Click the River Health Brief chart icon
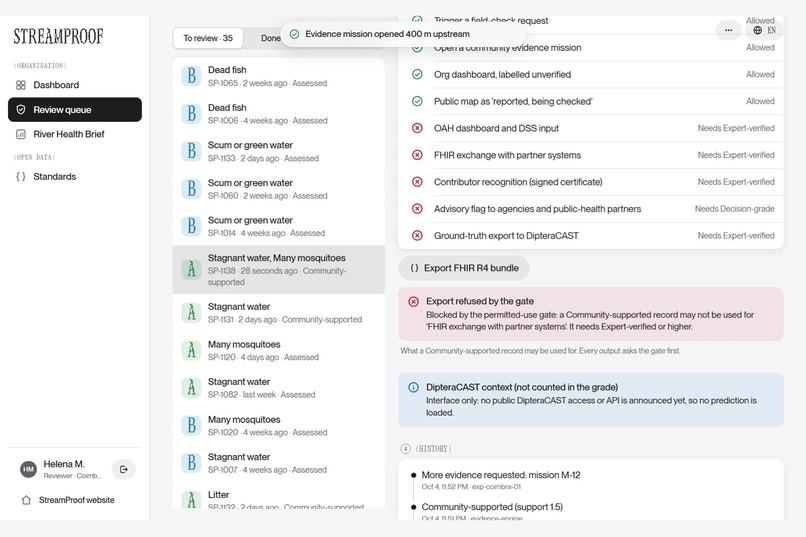Screen dimensions: 806x537 tap(21, 134)
